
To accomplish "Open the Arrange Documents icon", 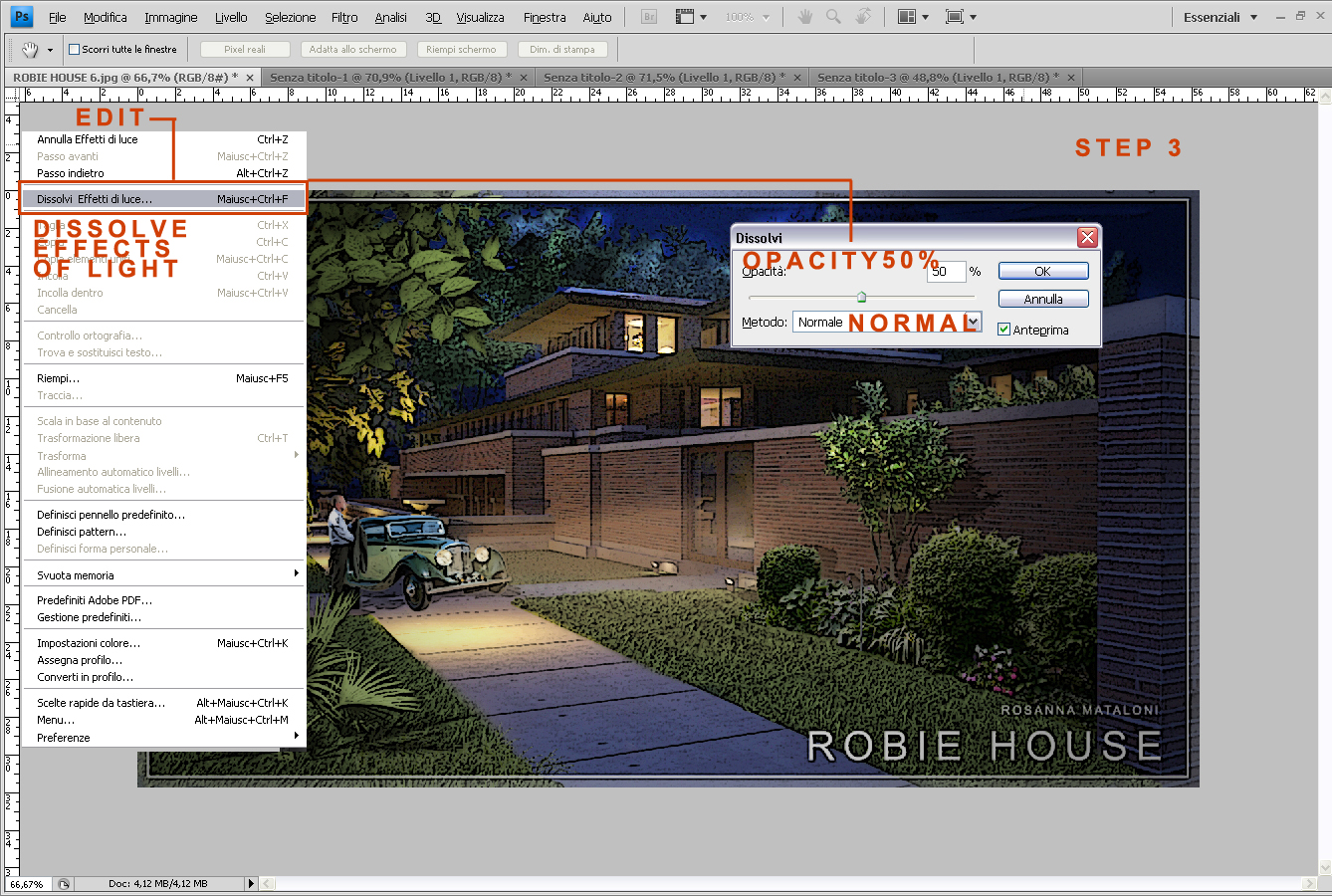I will click(x=908, y=16).
